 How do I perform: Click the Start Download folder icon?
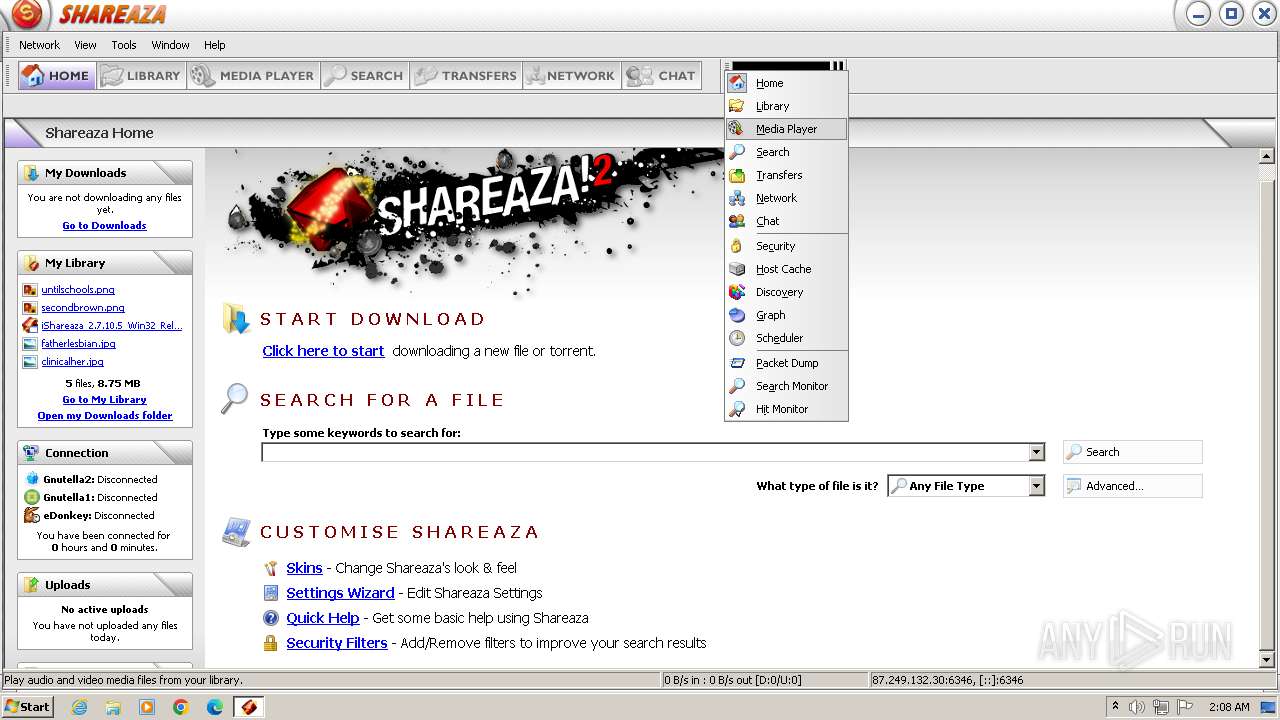235,319
